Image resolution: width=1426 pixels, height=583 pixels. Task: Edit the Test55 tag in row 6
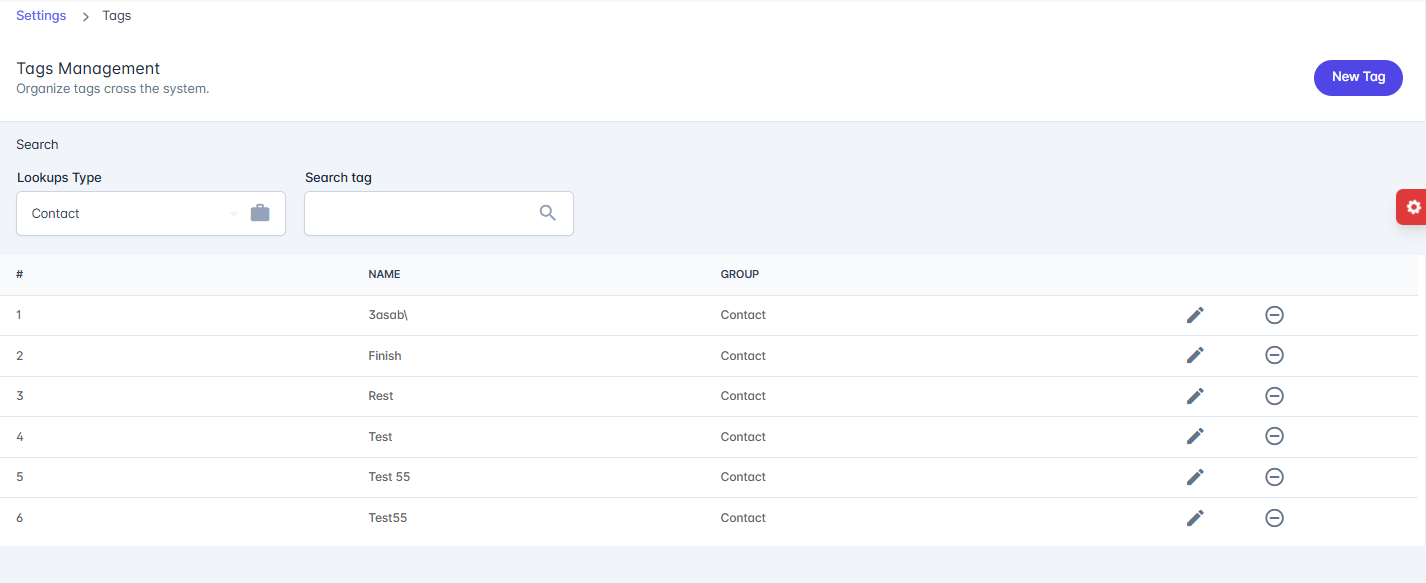pos(1195,518)
